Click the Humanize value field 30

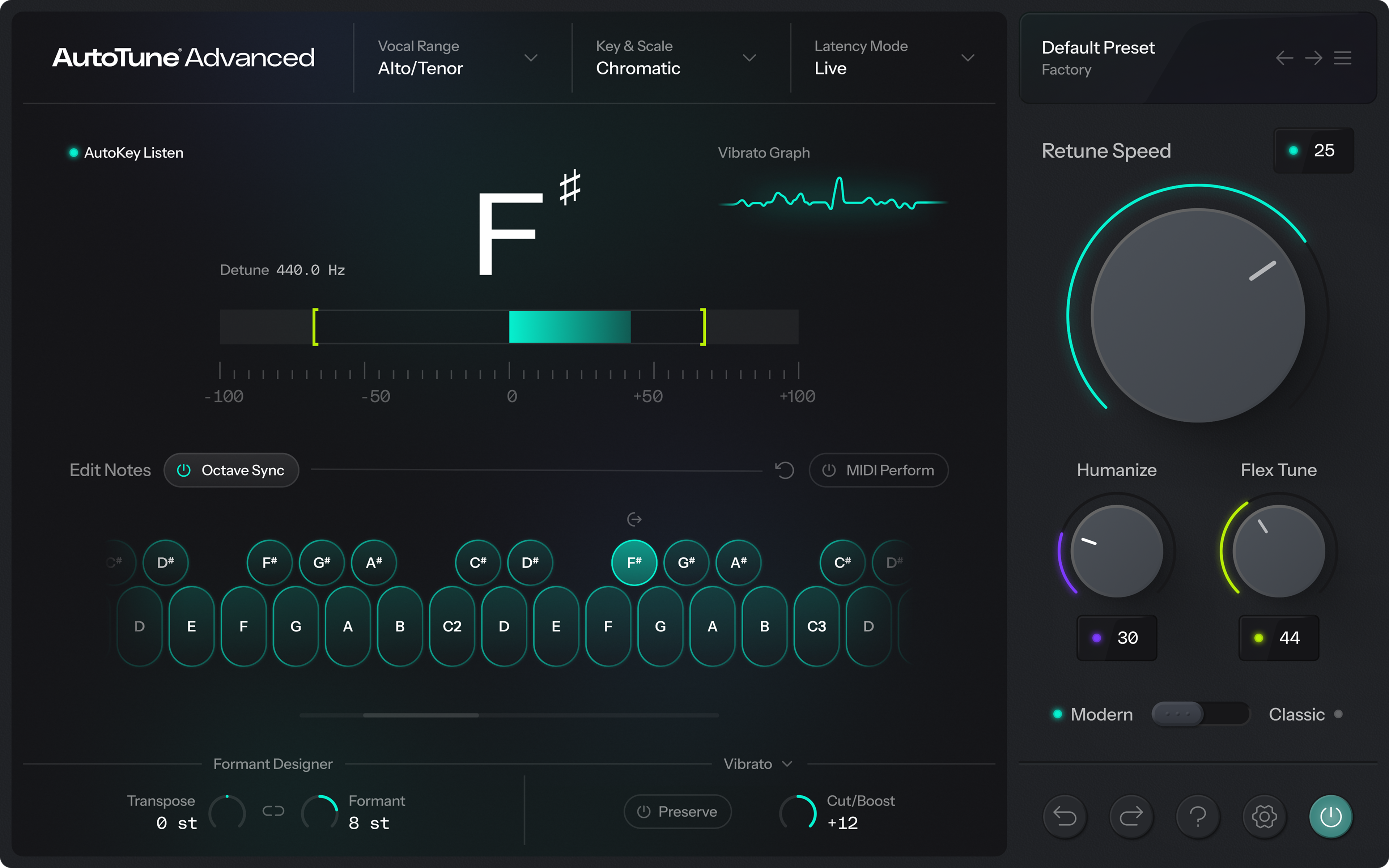pyautogui.click(x=1116, y=638)
